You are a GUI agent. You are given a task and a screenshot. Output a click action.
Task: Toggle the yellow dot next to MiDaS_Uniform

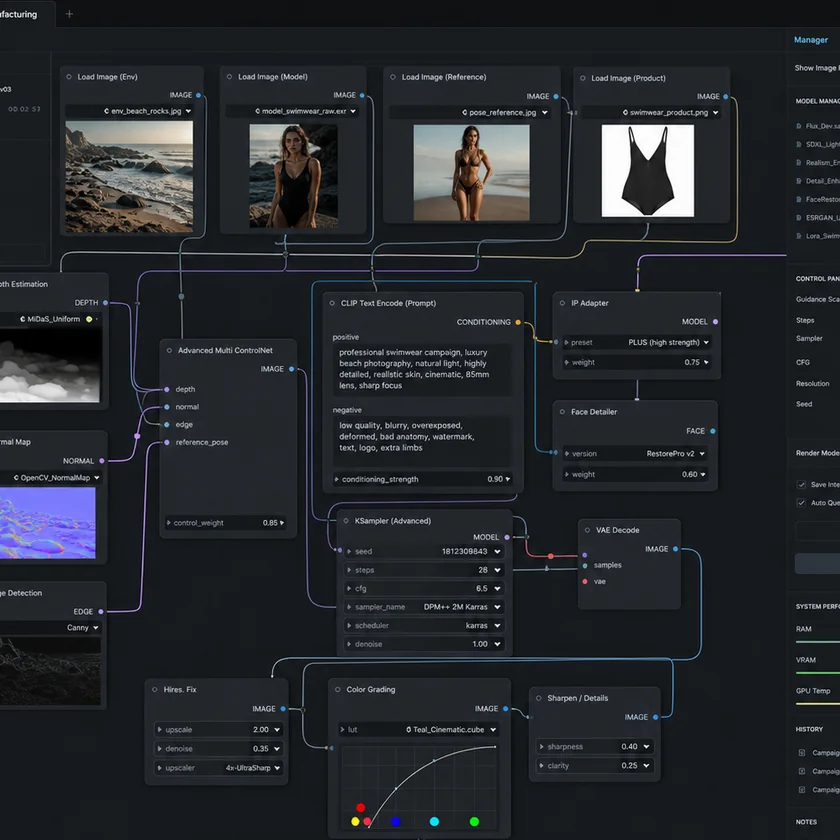[x=89, y=319]
